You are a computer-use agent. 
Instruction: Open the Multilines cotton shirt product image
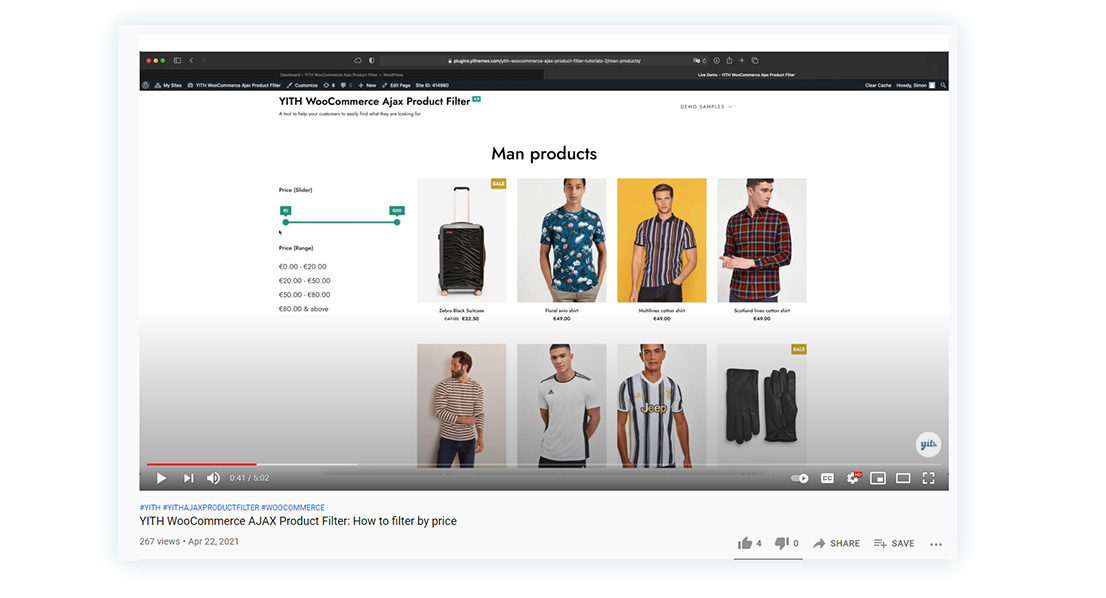(662, 240)
